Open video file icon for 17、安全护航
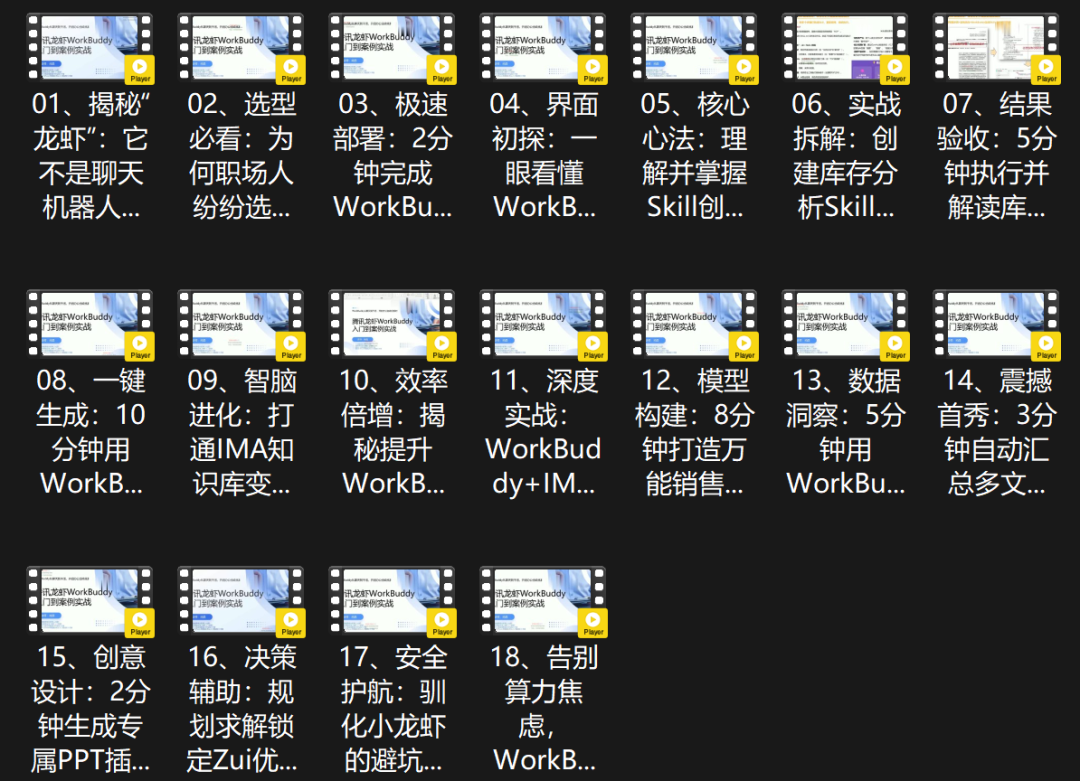The image size is (1080, 781). [x=393, y=601]
